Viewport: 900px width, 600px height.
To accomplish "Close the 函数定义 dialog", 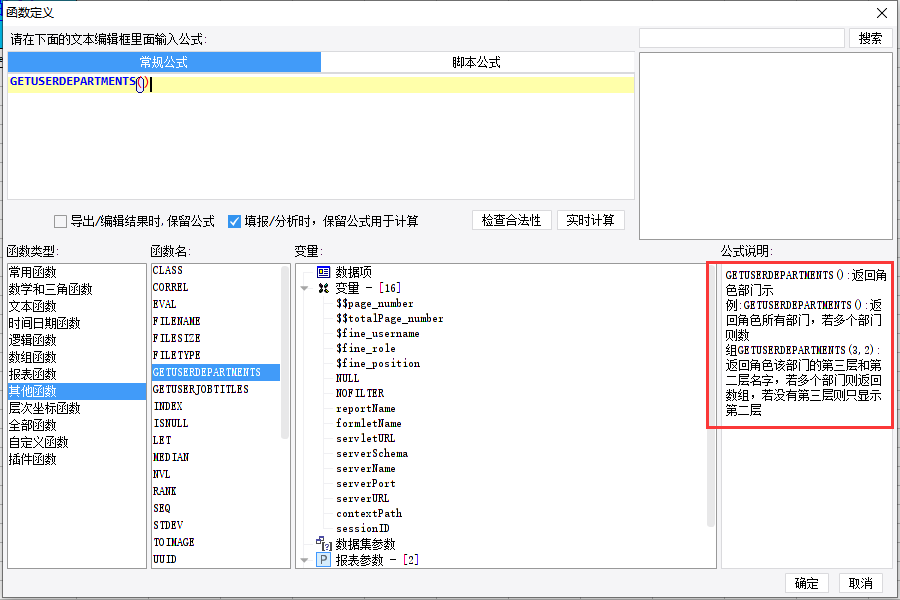I will pyautogui.click(x=882, y=13).
